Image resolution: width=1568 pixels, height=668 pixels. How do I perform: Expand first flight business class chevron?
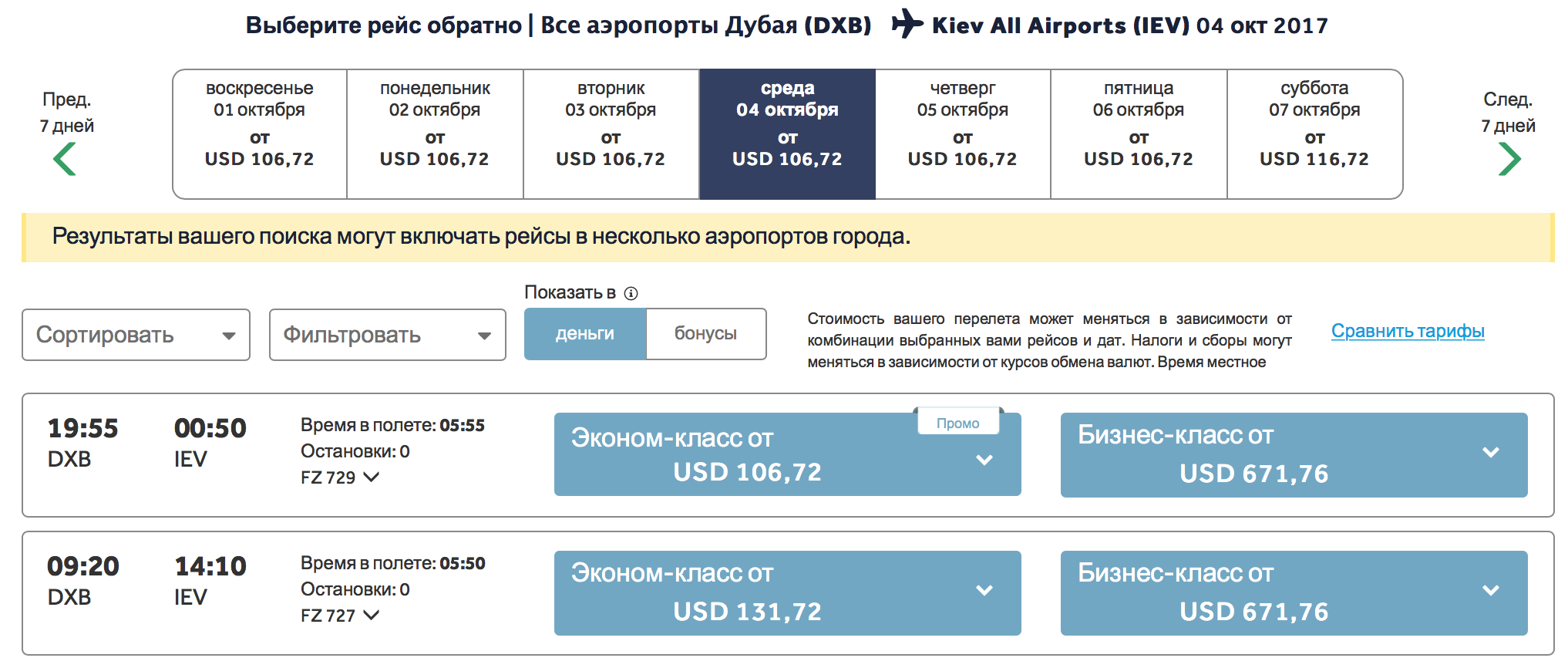coord(1491,452)
